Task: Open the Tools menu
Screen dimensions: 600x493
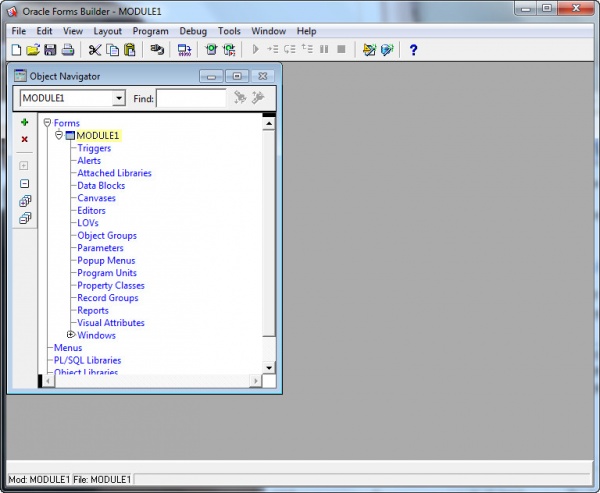Action: point(229,31)
